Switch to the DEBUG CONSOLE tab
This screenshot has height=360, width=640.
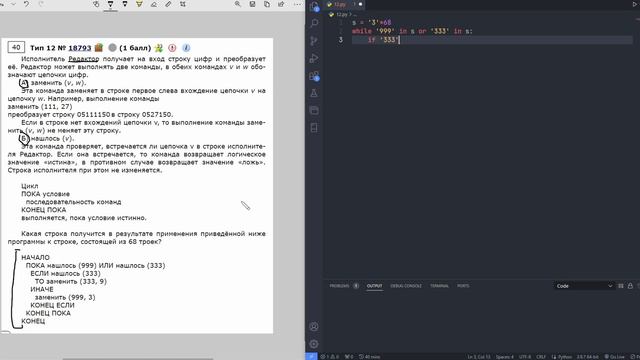click(406, 286)
